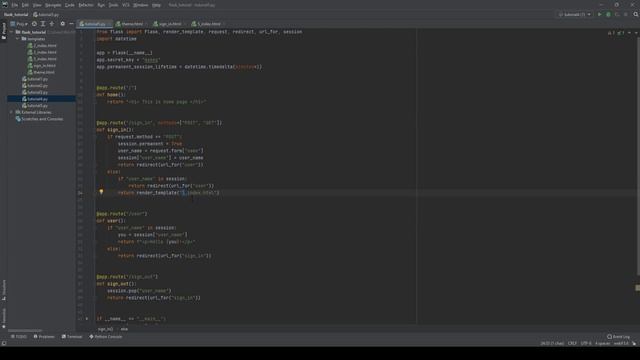Open the Window menu
This screenshot has height=360, width=640.
(x=140, y=5)
